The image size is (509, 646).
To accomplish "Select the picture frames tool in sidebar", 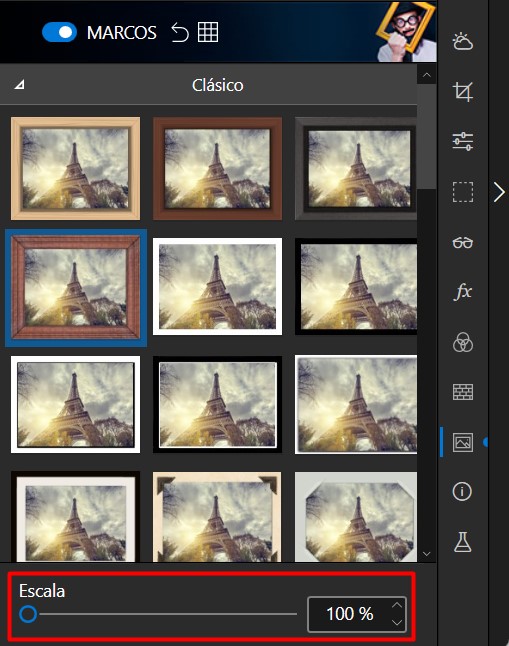I will click(x=462, y=442).
